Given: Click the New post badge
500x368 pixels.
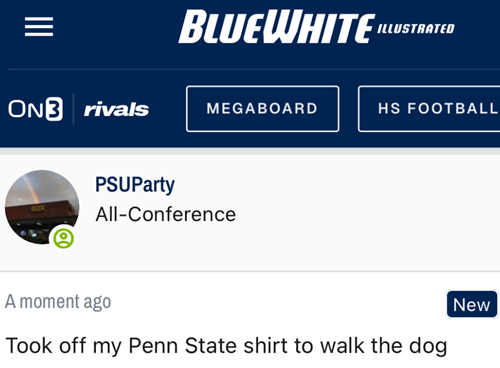Looking at the screenshot, I should point(472,304).
